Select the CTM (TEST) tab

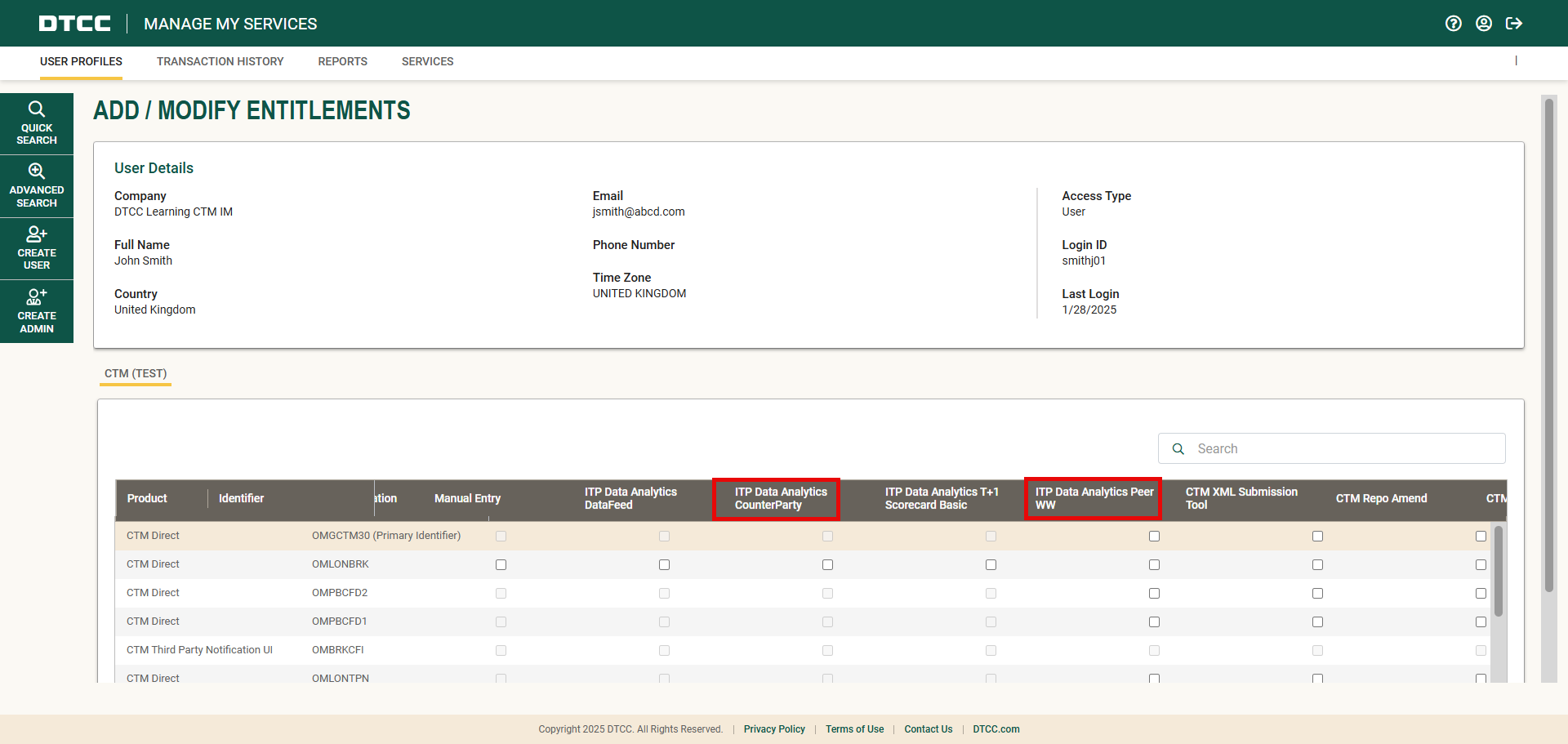point(136,373)
